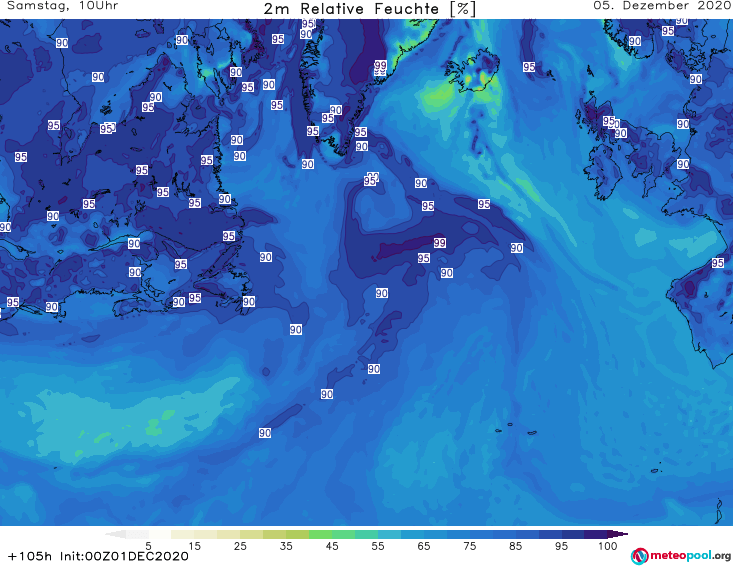This screenshot has width=733, height=566.
Task: Pick the bright green colorbar segment before 45
Action: tap(320, 534)
